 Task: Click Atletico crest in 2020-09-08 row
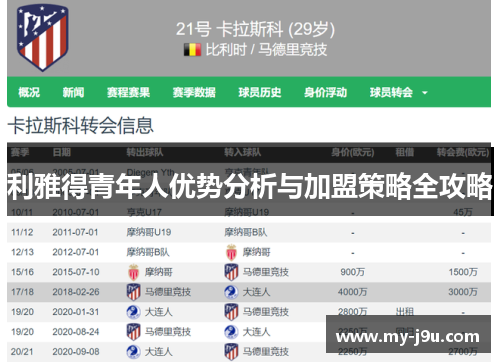231,352
